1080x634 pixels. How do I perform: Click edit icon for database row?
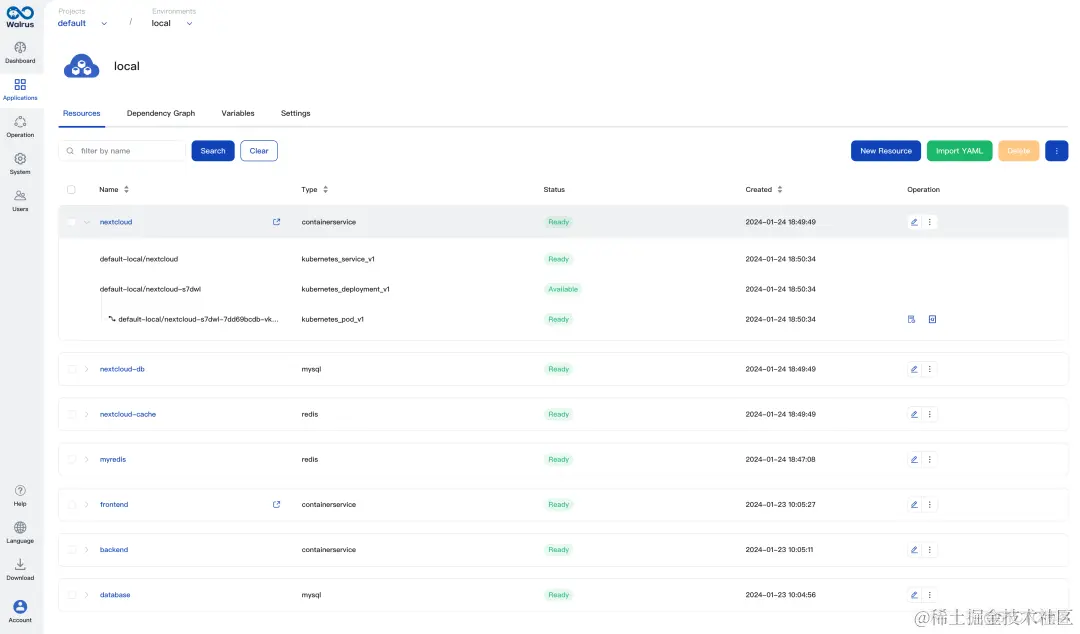click(x=914, y=595)
